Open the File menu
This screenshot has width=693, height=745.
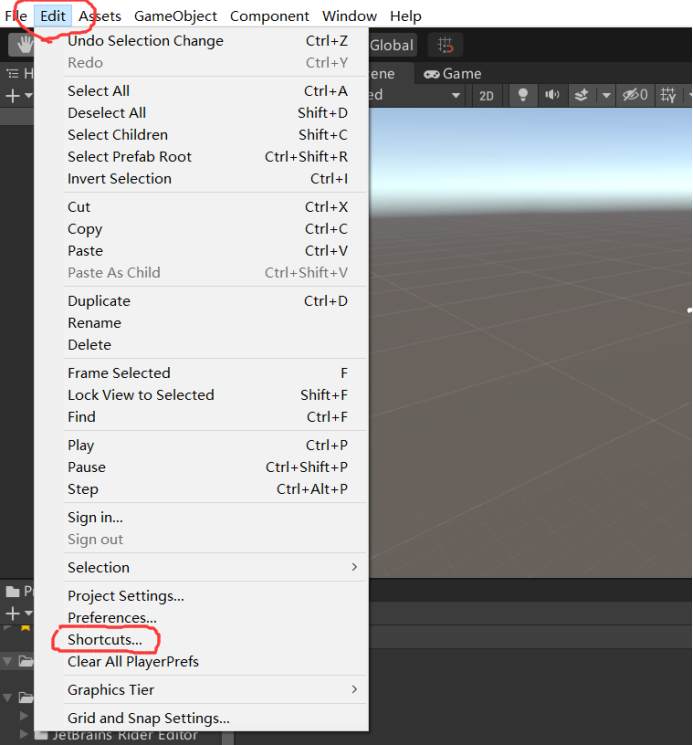tap(16, 16)
